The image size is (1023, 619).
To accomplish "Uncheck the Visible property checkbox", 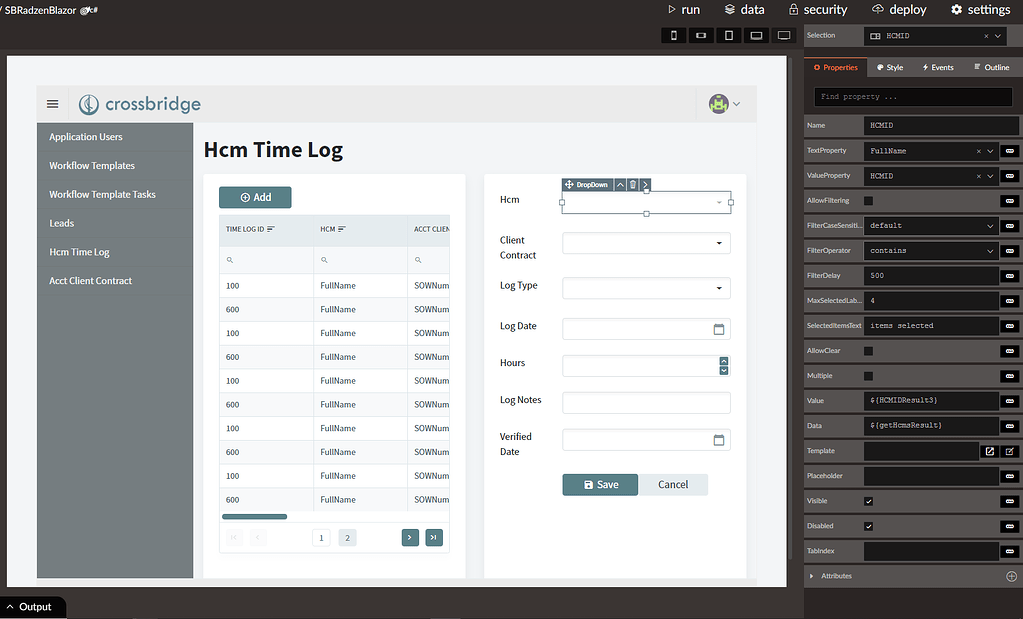I will (x=868, y=501).
